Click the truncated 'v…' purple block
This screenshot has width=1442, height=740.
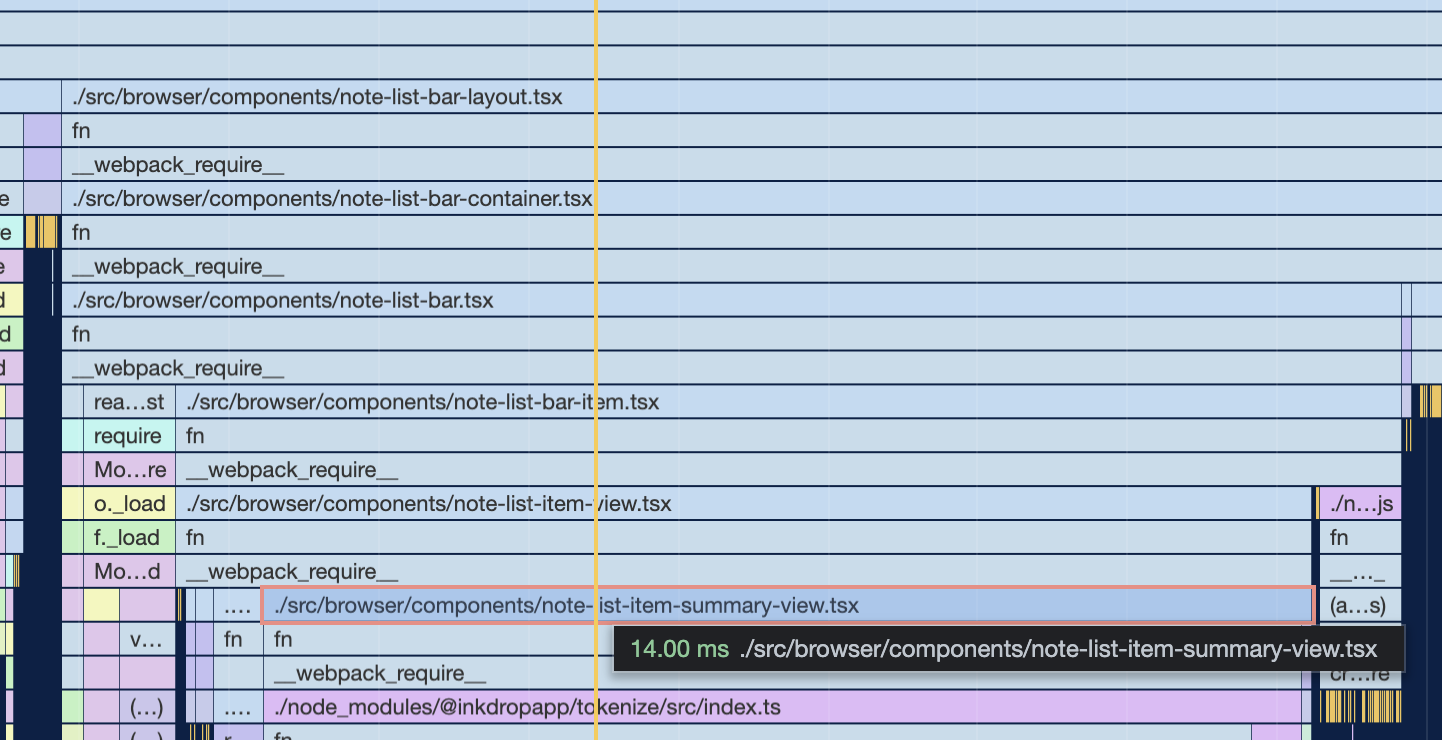click(x=148, y=640)
